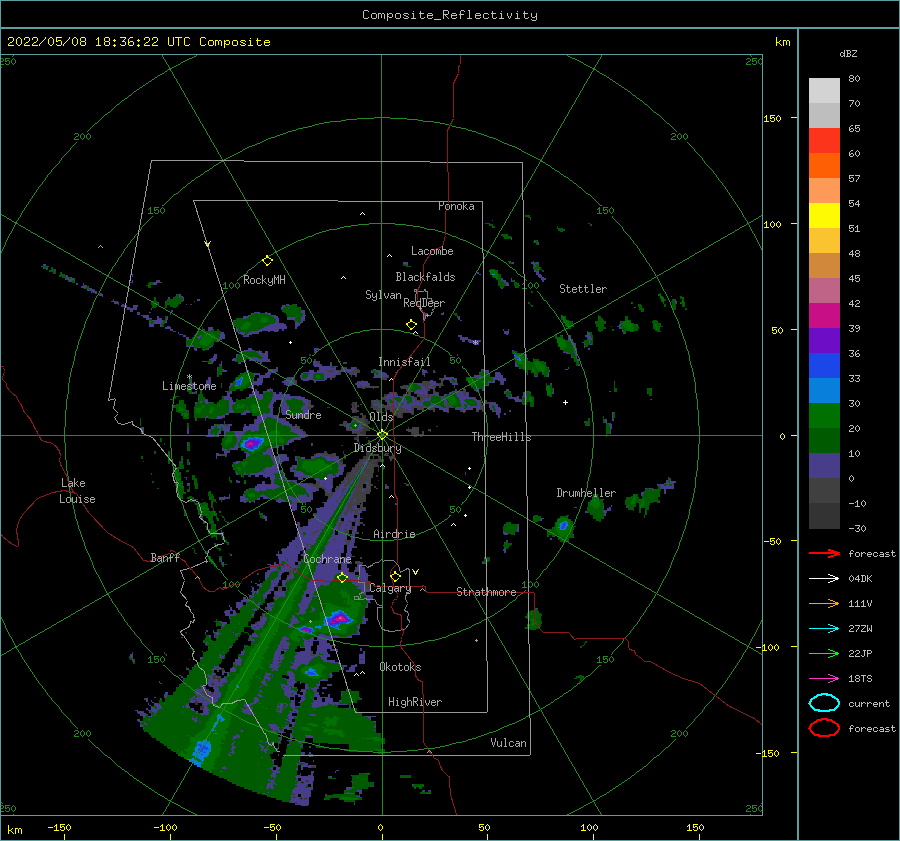Select the slate purple 10 dBZ swatch
The image size is (900, 841).
pos(824,465)
